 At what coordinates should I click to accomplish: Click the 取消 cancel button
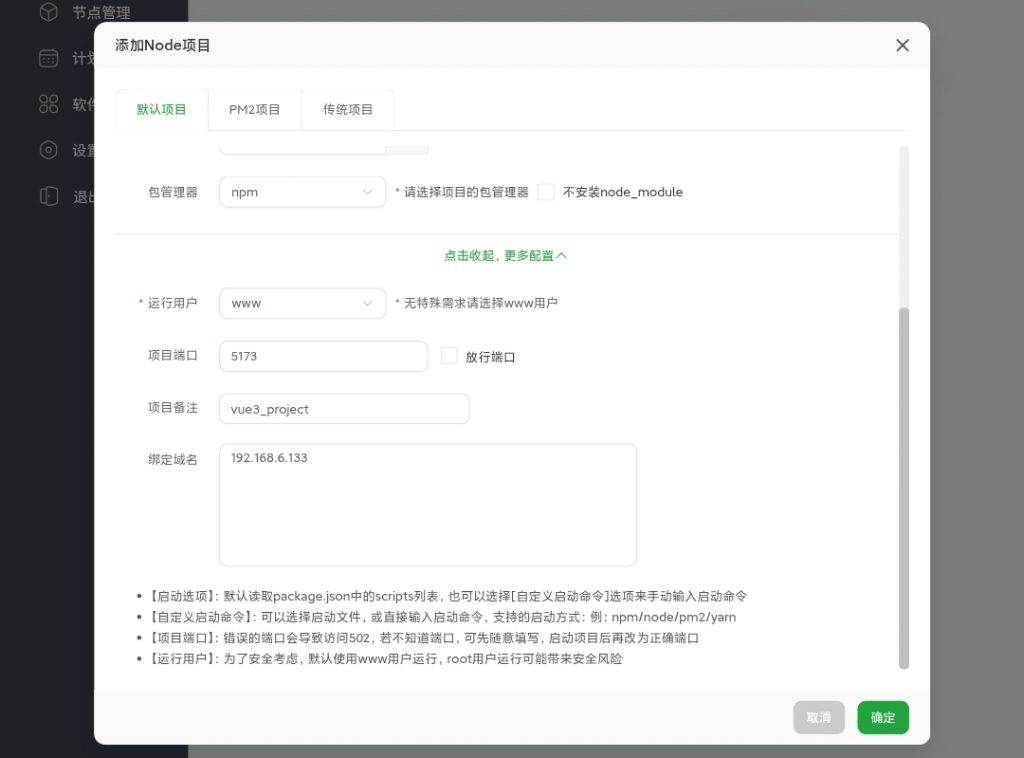pos(818,717)
